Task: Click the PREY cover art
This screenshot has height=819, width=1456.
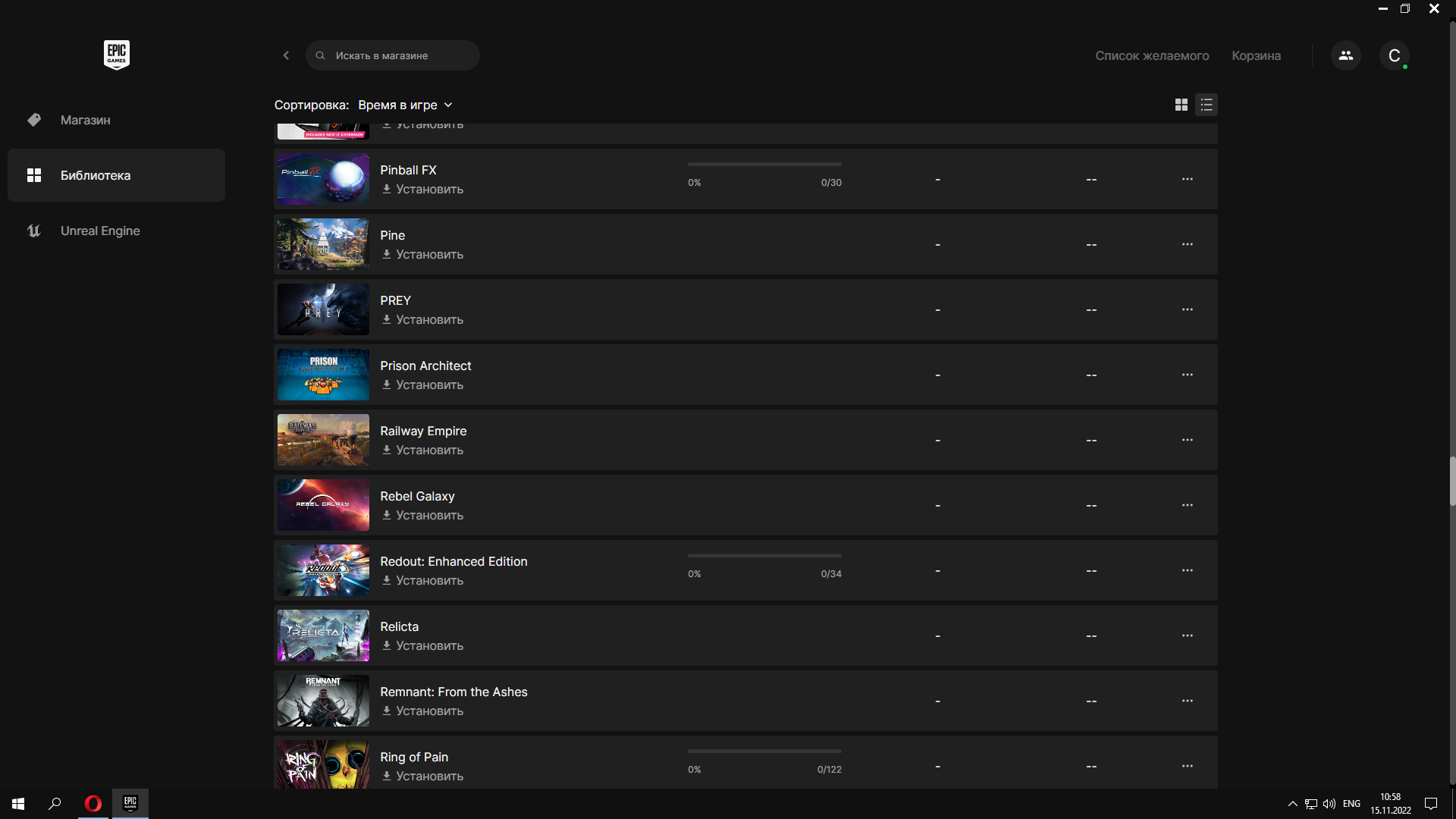Action: 323,309
